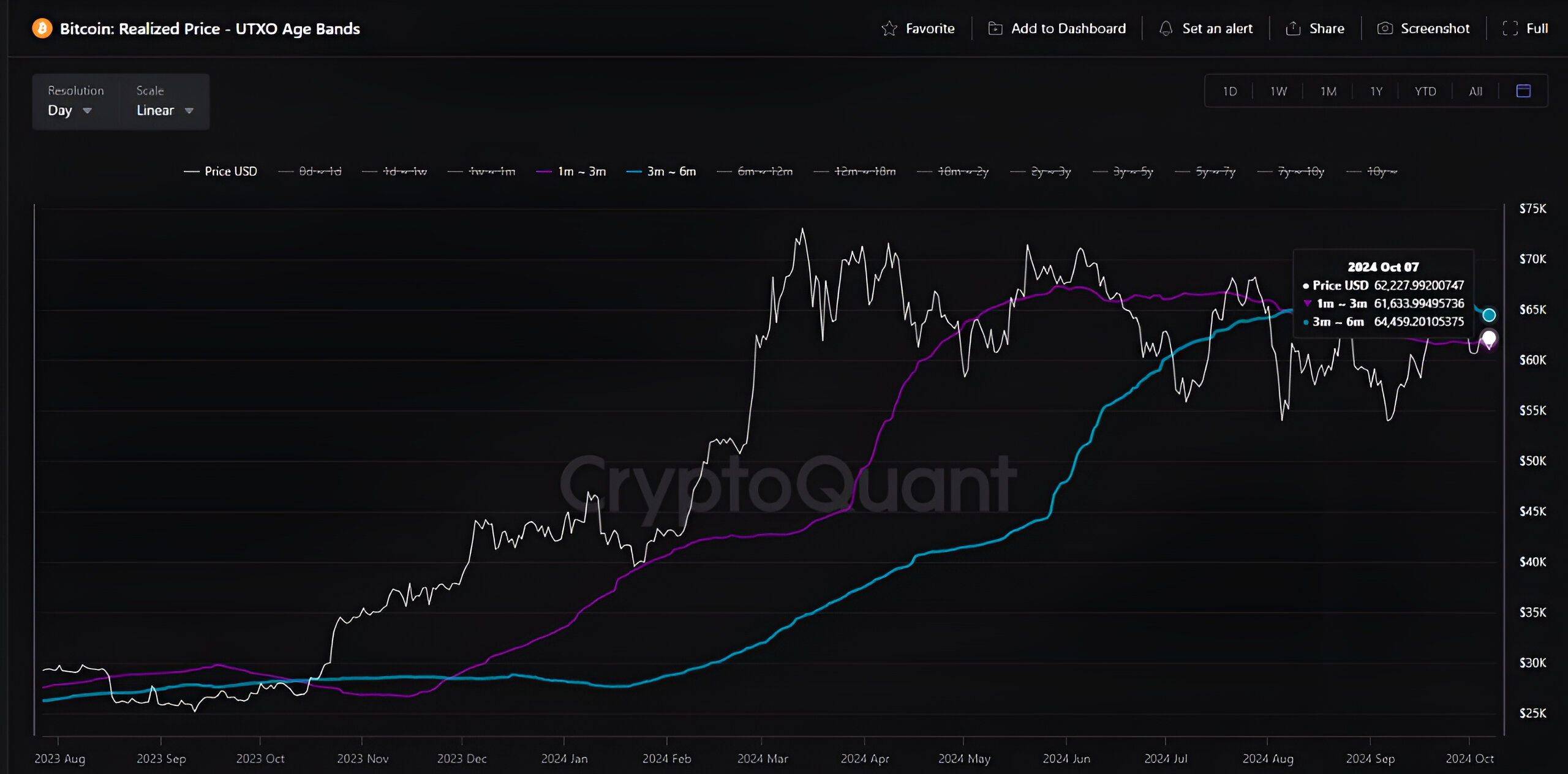The image size is (1568, 774).
Task: Hide the 1m ~ 3m series
Action: pyautogui.click(x=581, y=172)
